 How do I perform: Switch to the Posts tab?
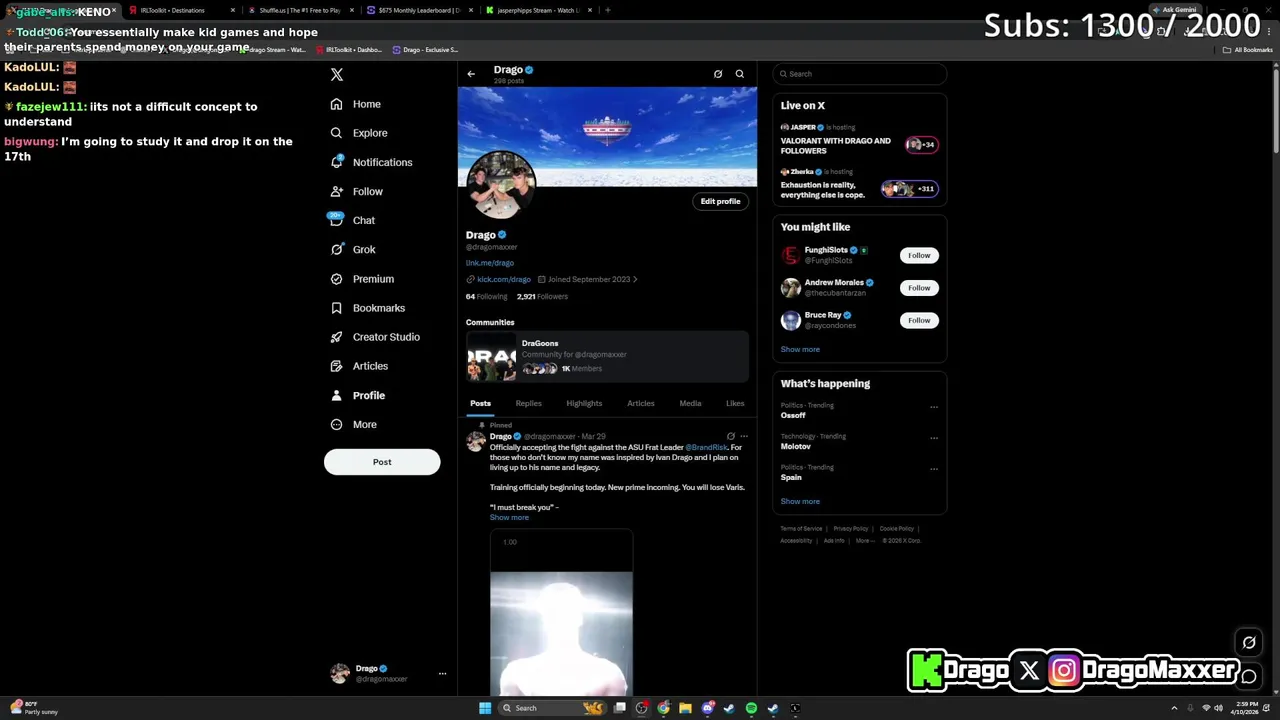pyautogui.click(x=480, y=403)
